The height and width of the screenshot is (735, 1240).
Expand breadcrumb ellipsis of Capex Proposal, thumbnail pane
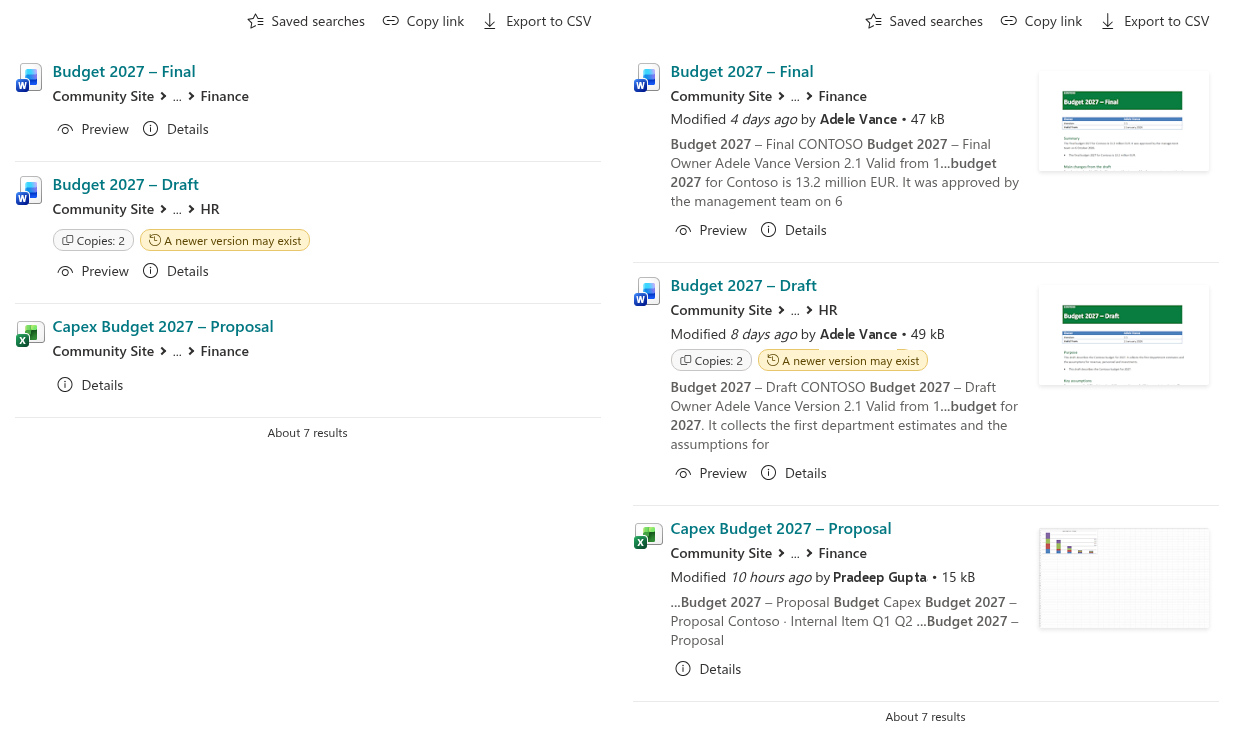[x=795, y=554]
